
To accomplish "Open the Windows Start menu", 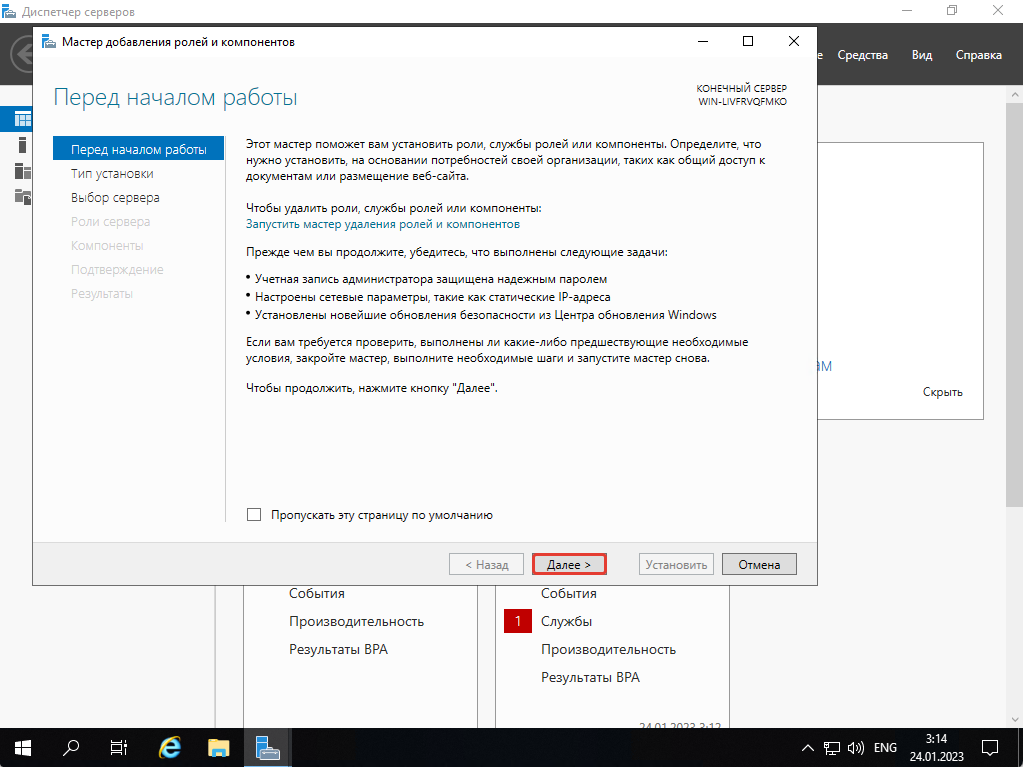I will (22, 747).
